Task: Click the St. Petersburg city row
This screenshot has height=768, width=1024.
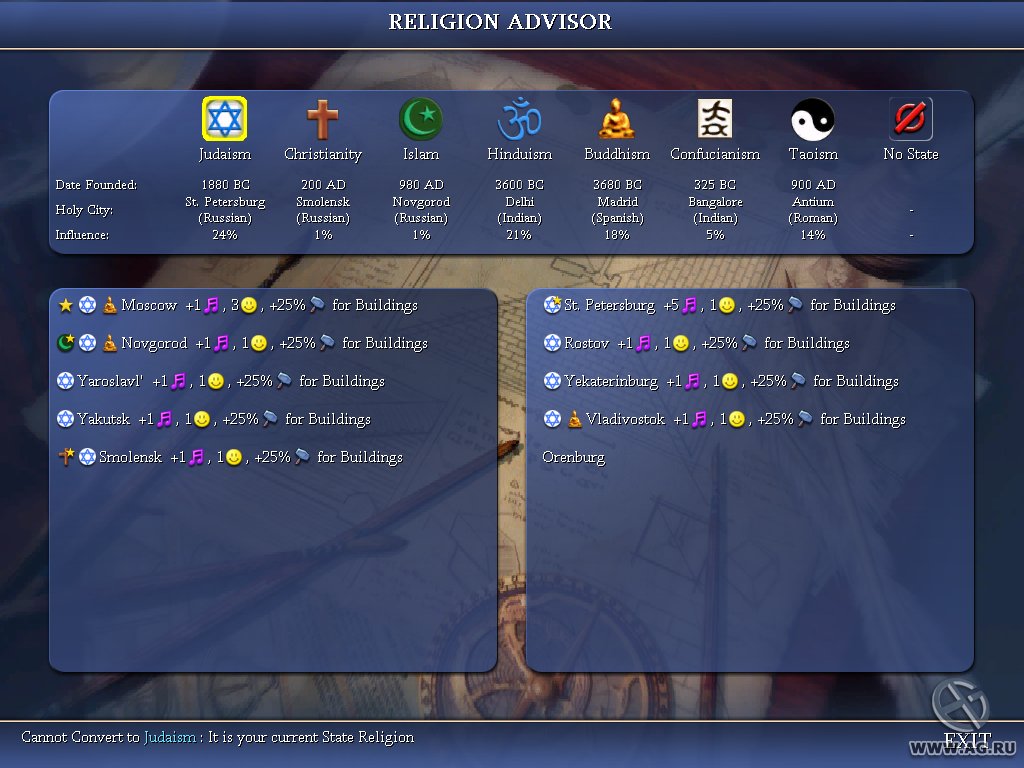Action: pos(609,305)
